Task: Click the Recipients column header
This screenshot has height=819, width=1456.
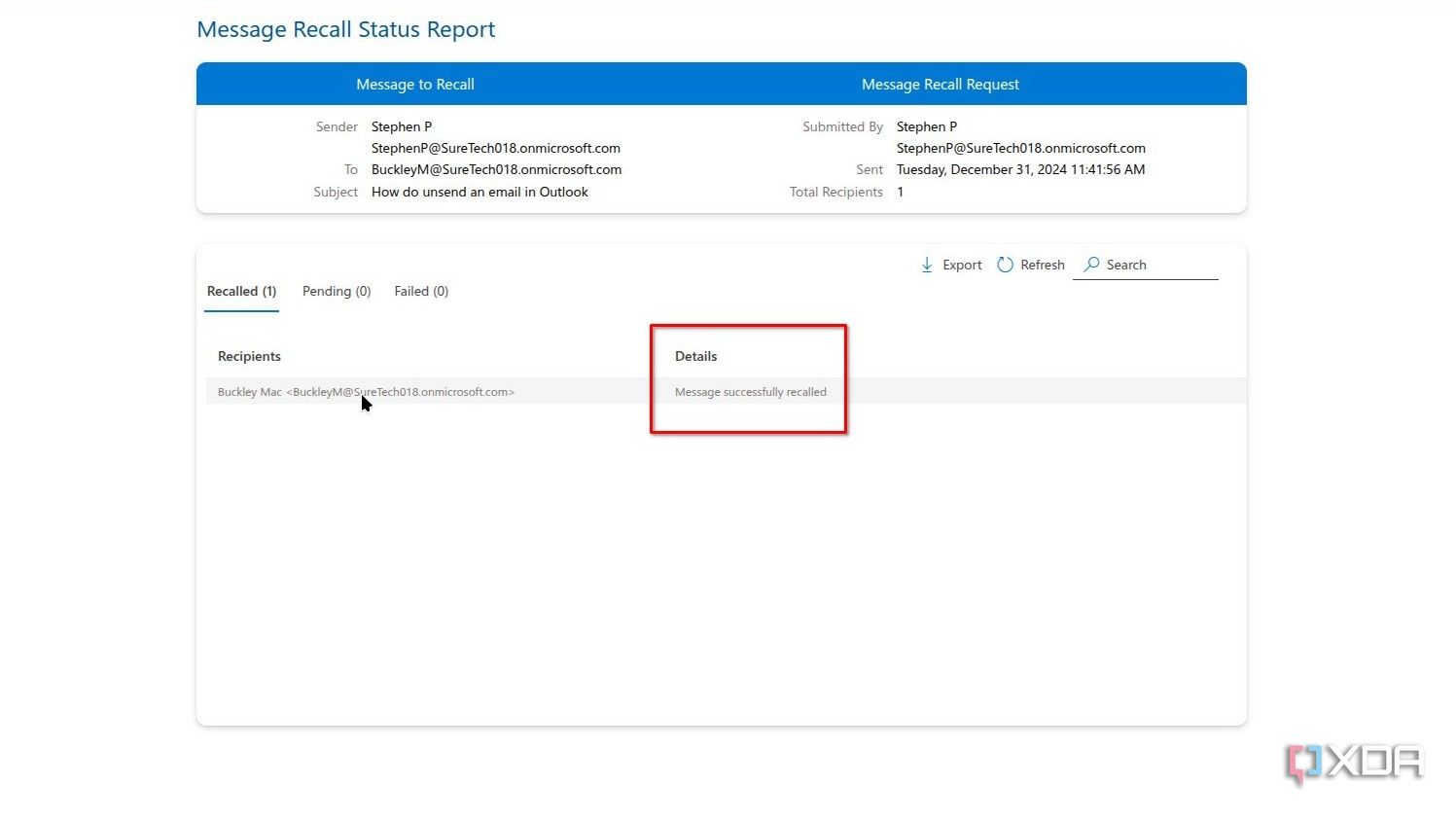Action: tap(249, 356)
